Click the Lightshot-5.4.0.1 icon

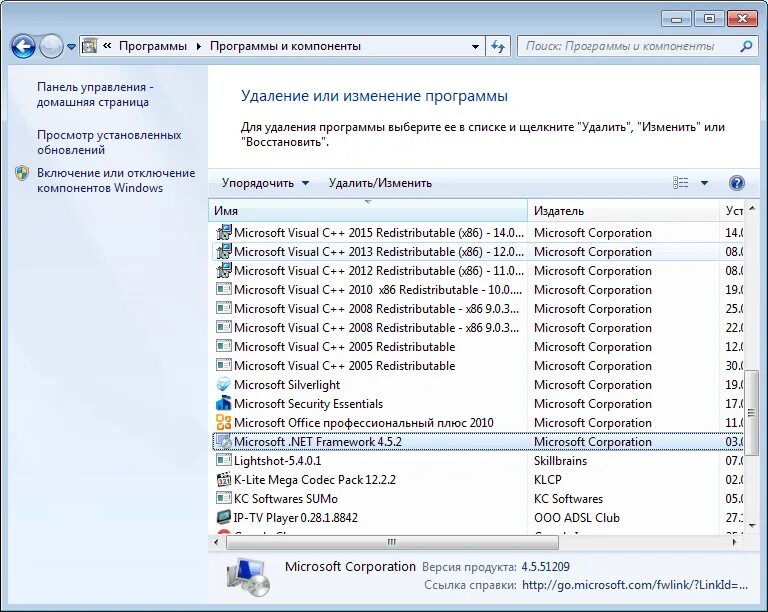224,460
